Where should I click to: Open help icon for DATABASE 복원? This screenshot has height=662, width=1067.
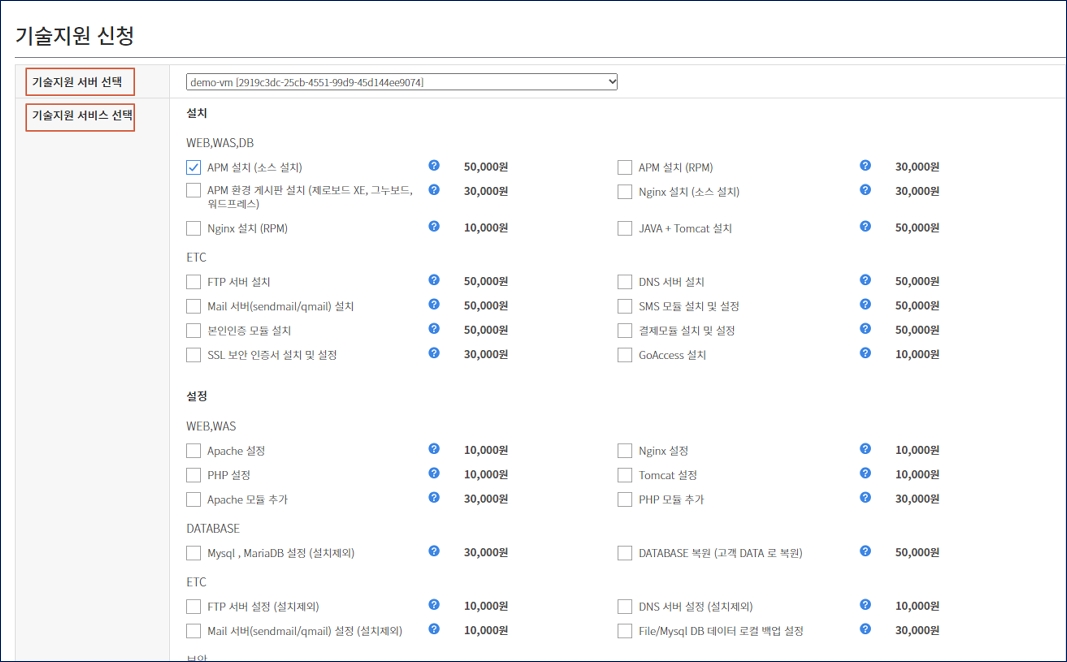click(x=865, y=552)
